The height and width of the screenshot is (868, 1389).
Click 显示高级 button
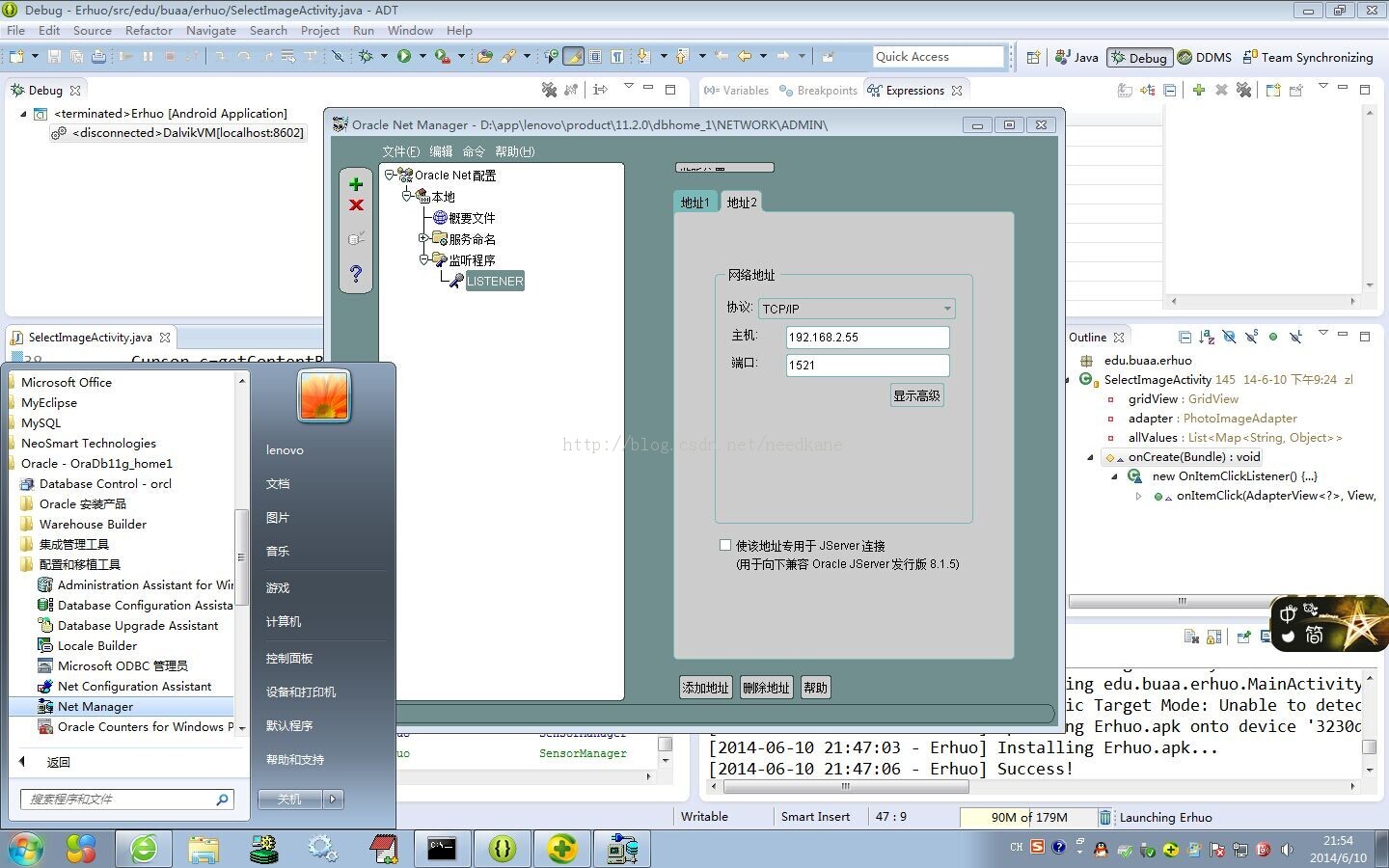click(x=916, y=395)
